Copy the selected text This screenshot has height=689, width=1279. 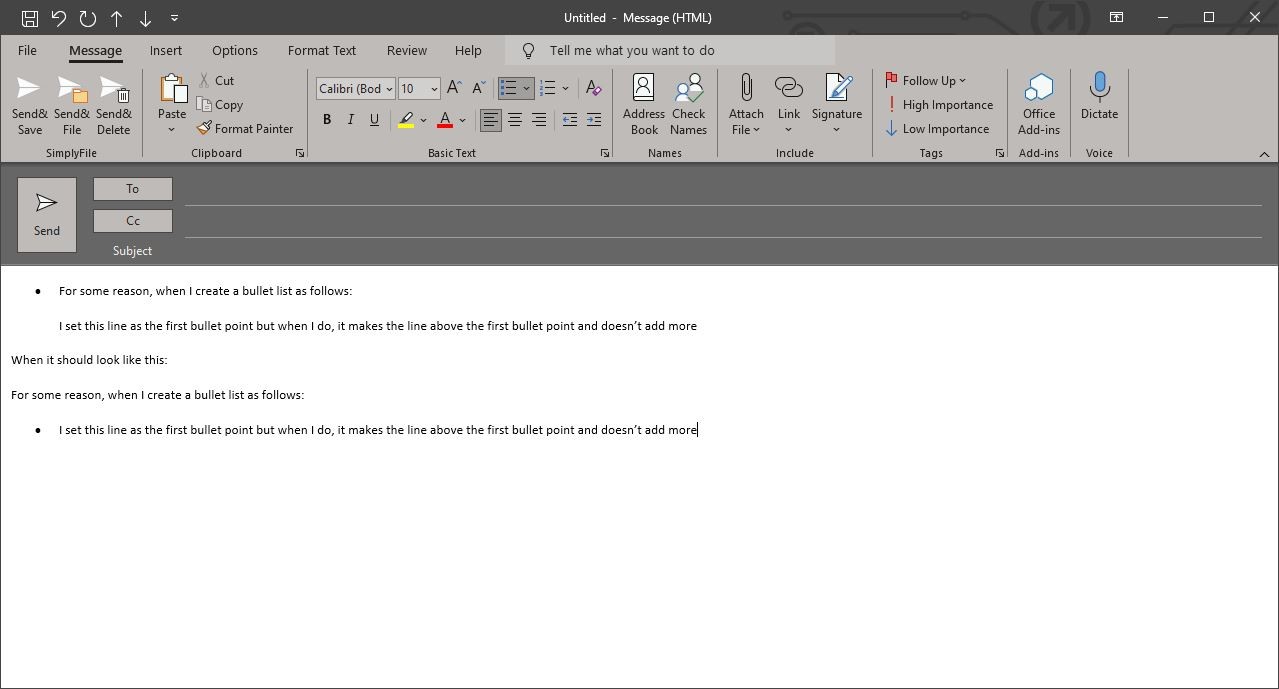tap(220, 104)
